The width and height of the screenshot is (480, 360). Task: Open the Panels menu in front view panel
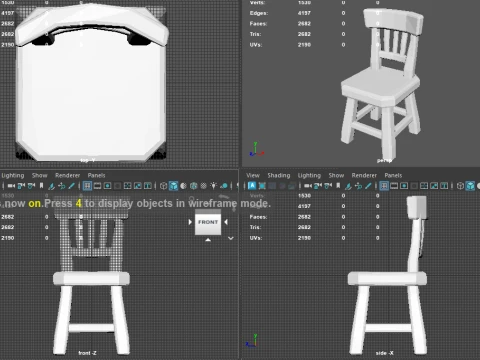(96, 175)
